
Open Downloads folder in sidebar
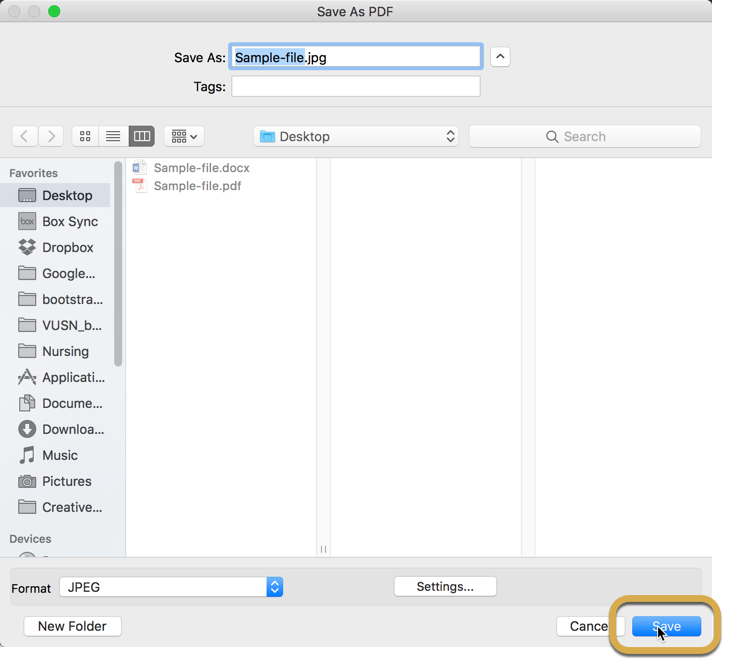(x=72, y=429)
